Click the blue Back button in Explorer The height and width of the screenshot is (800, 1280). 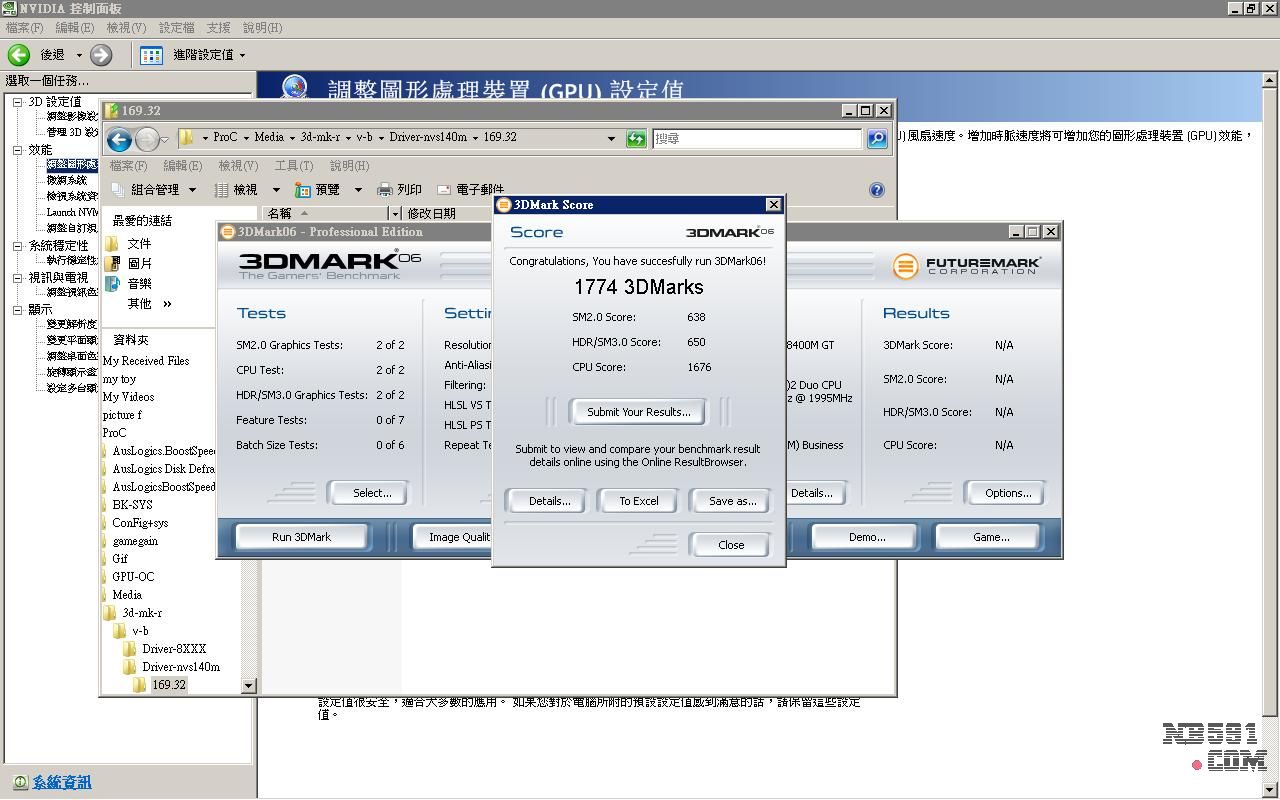coord(119,140)
